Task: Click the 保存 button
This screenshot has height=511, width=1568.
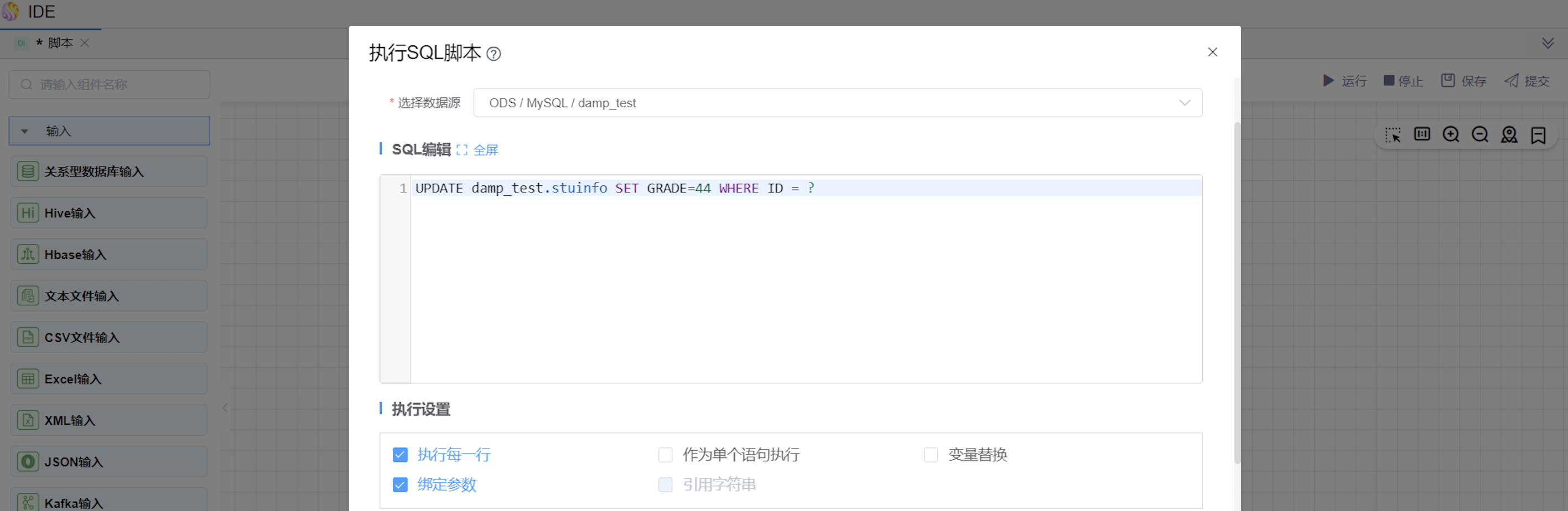Action: point(1463,81)
